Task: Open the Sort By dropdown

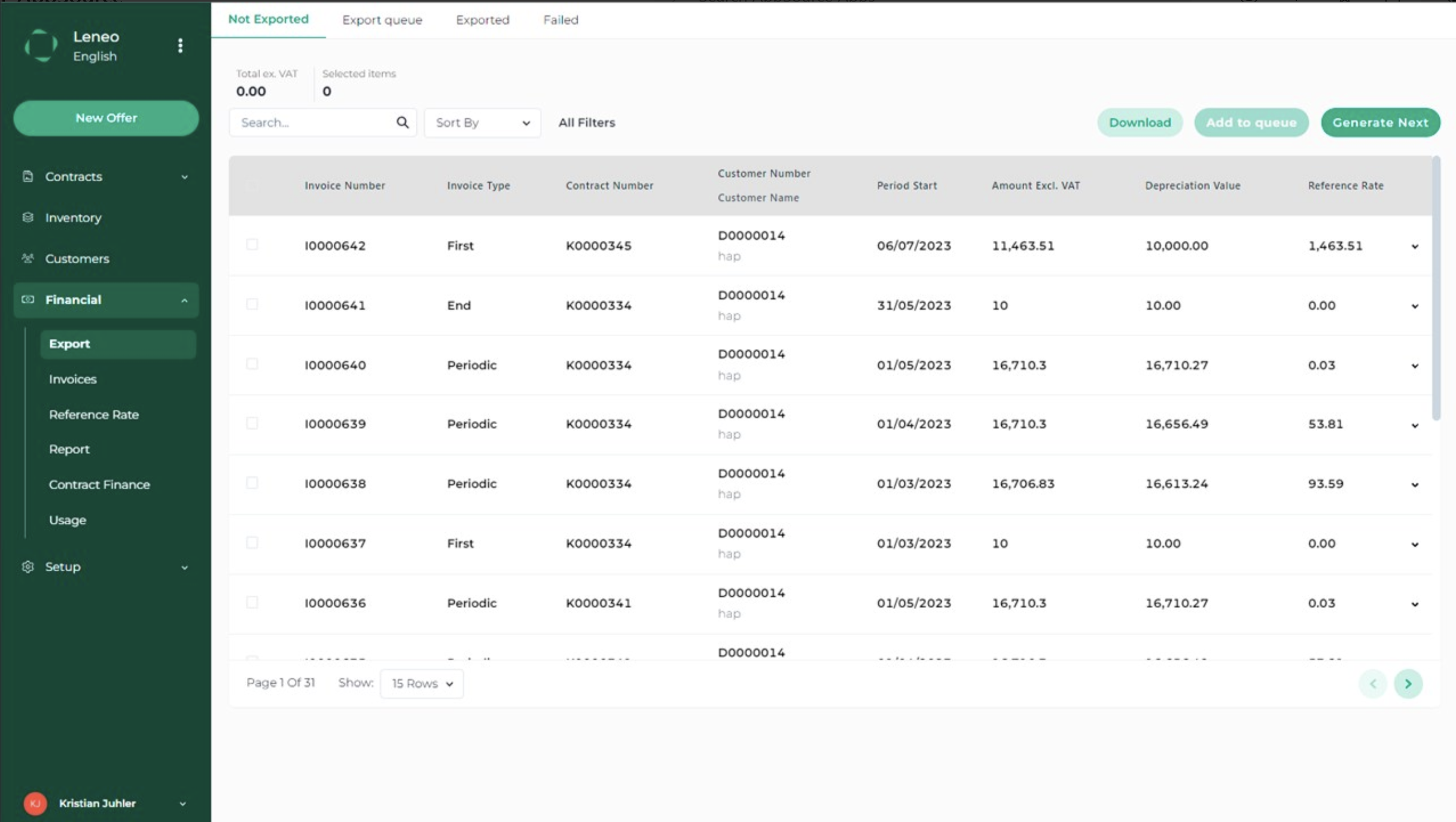Action: click(x=482, y=123)
